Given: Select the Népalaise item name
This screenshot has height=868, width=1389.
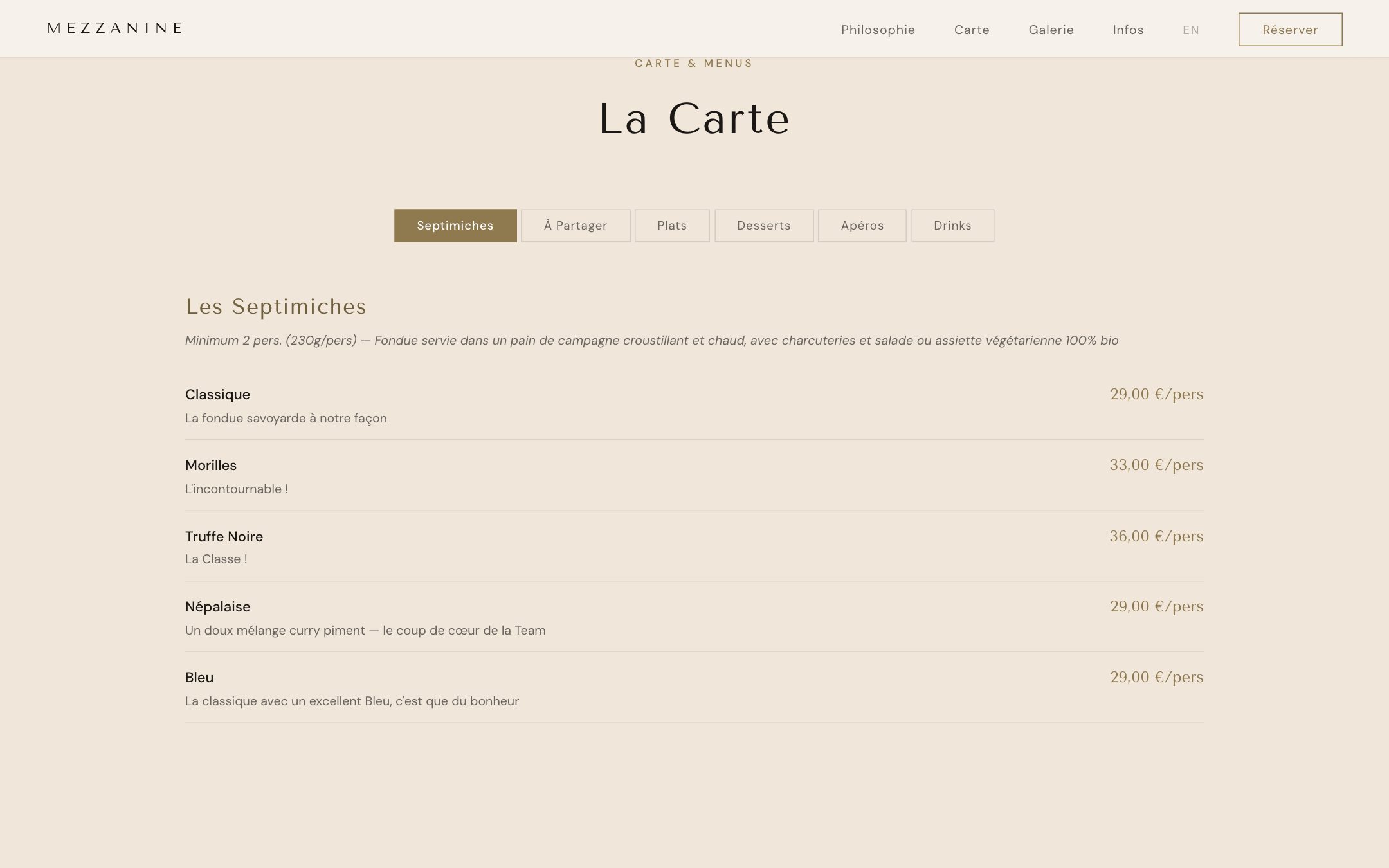Looking at the screenshot, I should click(x=217, y=607).
